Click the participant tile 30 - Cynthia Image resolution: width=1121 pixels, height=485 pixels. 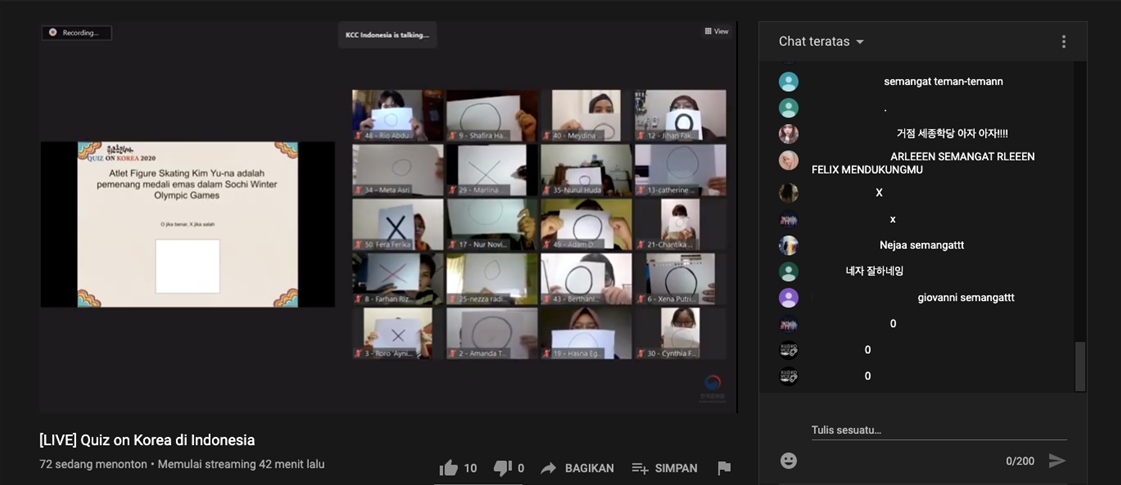click(680, 333)
